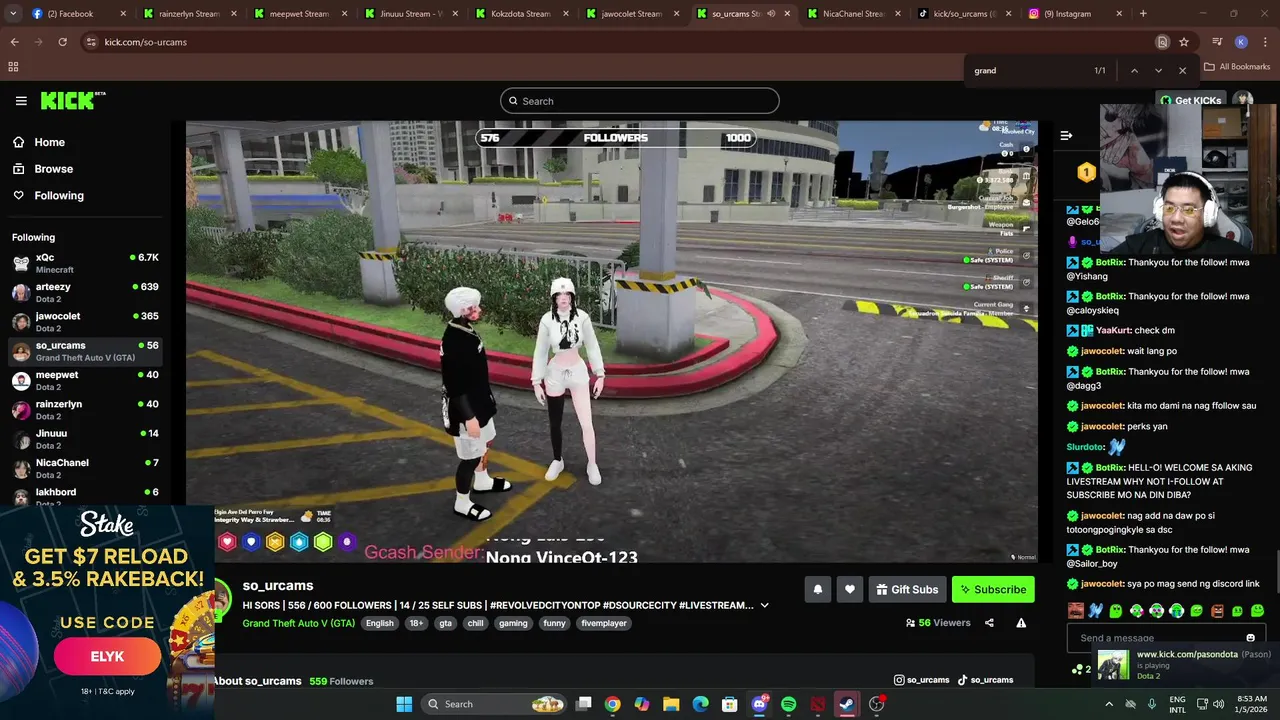This screenshot has width=1280, height=720.
Task: Open NicaChanel channel in Following list
Action: click(x=84, y=467)
